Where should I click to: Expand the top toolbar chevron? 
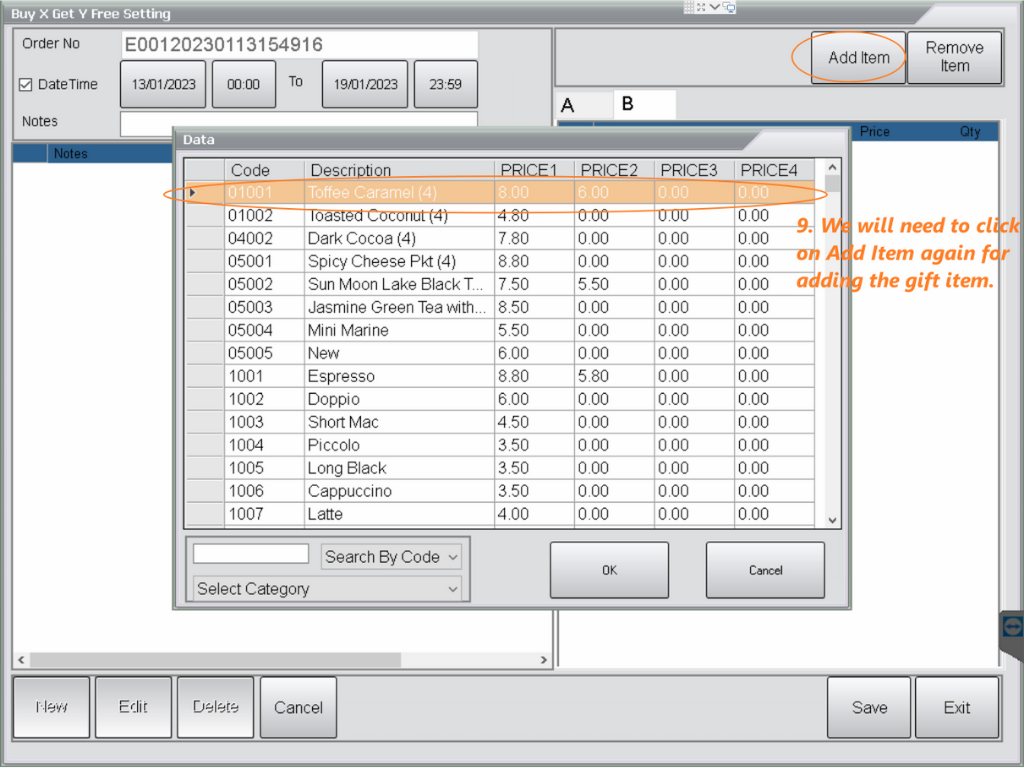point(715,7)
